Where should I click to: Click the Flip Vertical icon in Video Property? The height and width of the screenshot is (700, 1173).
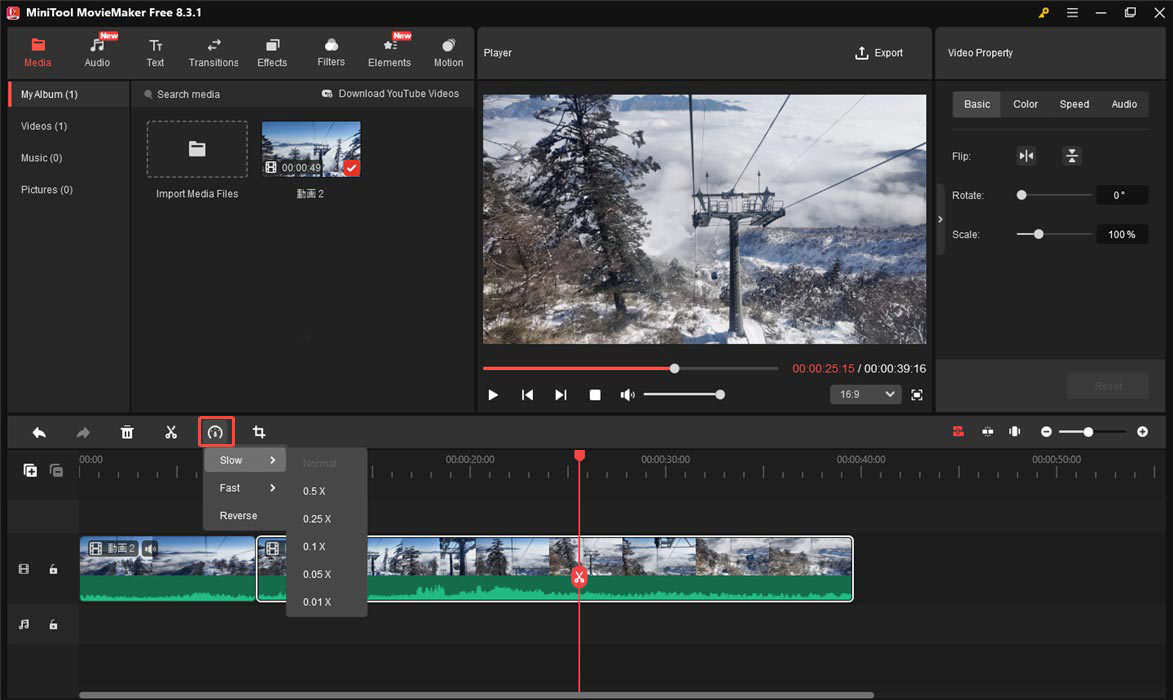[x=1071, y=156]
